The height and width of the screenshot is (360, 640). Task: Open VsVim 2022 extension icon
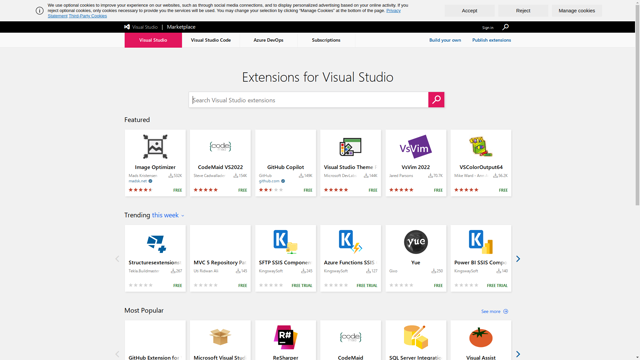coord(416,147)
